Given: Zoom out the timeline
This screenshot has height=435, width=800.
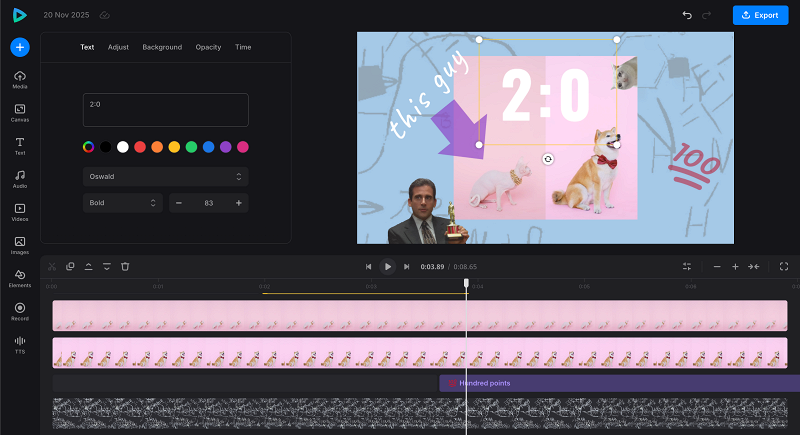Looking at the screenshot, I should point(717,267).
